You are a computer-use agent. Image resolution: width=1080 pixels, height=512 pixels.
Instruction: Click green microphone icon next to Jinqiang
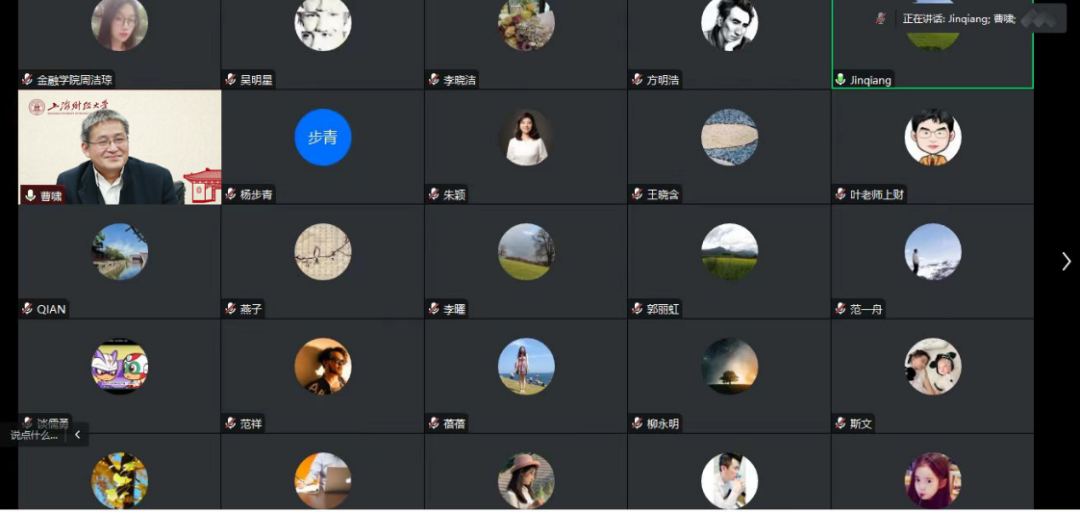pos(840,80)
